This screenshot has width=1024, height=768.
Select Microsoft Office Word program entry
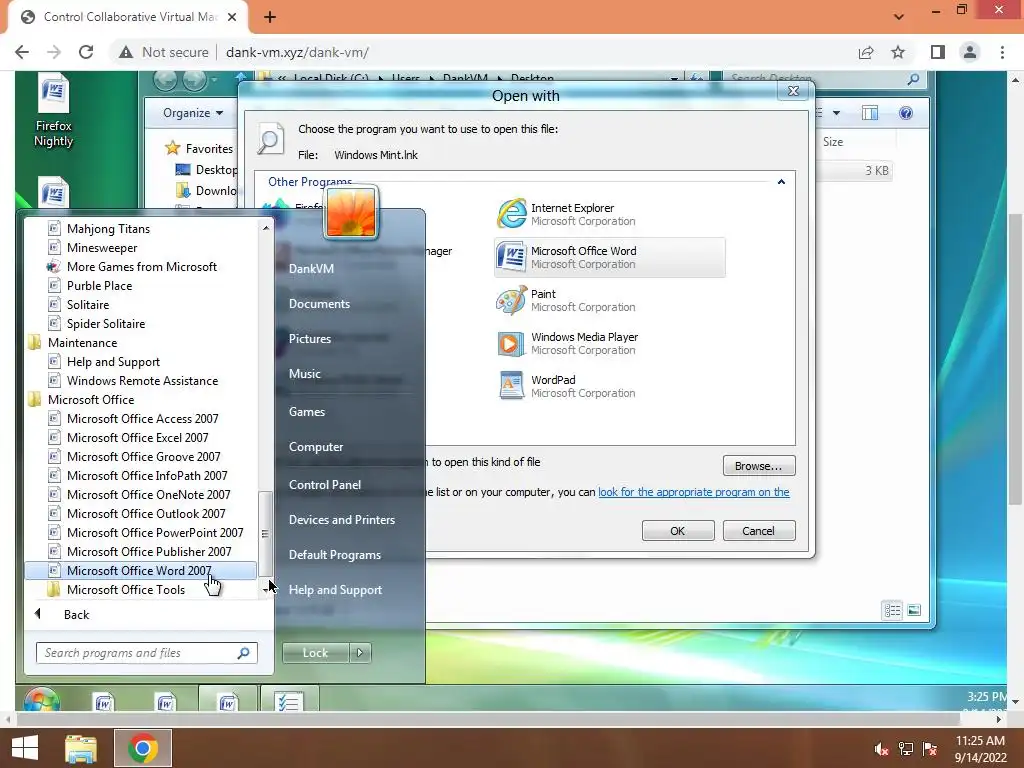coord(609,257)
